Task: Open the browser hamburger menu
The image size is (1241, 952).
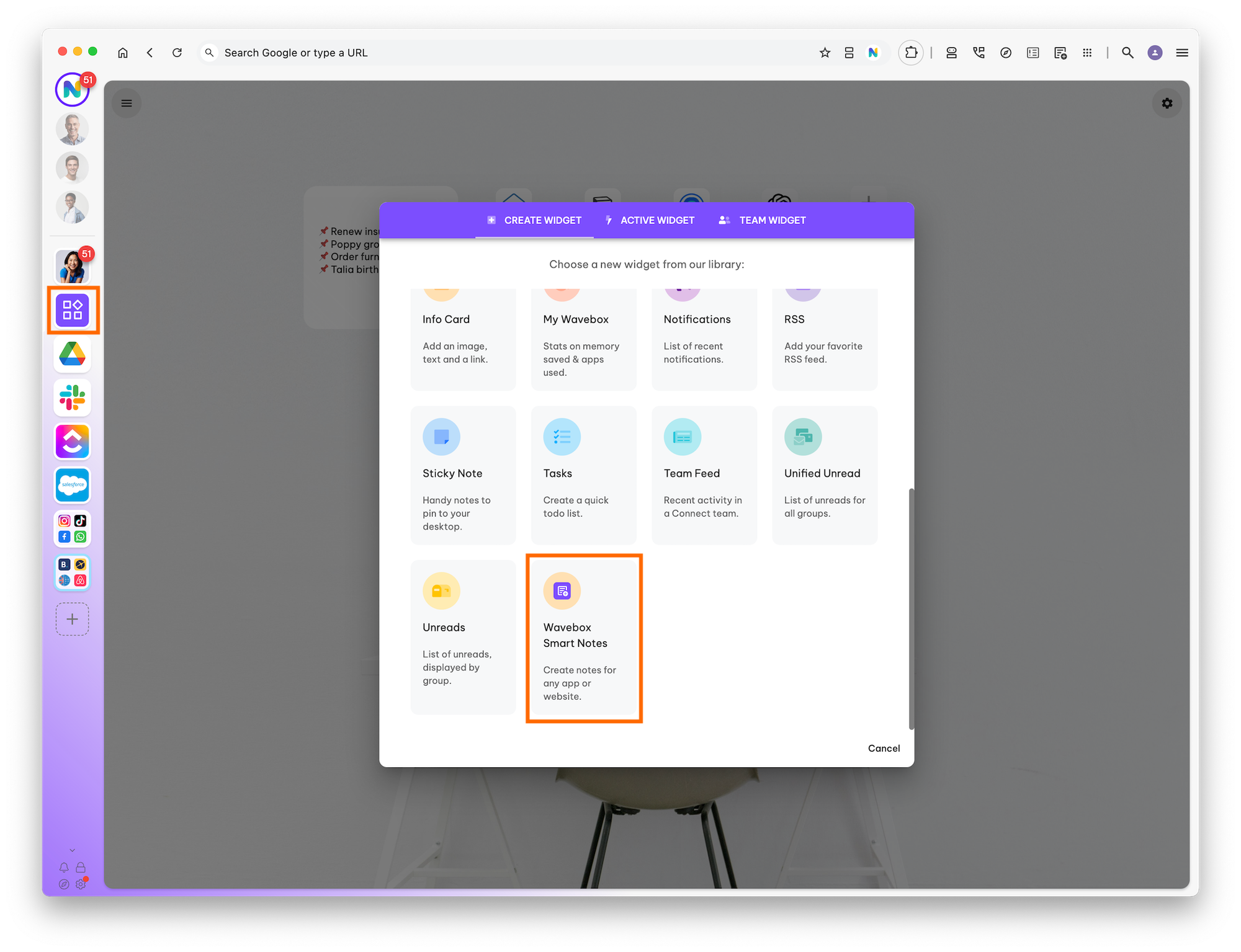Action: coord(1182,53)
